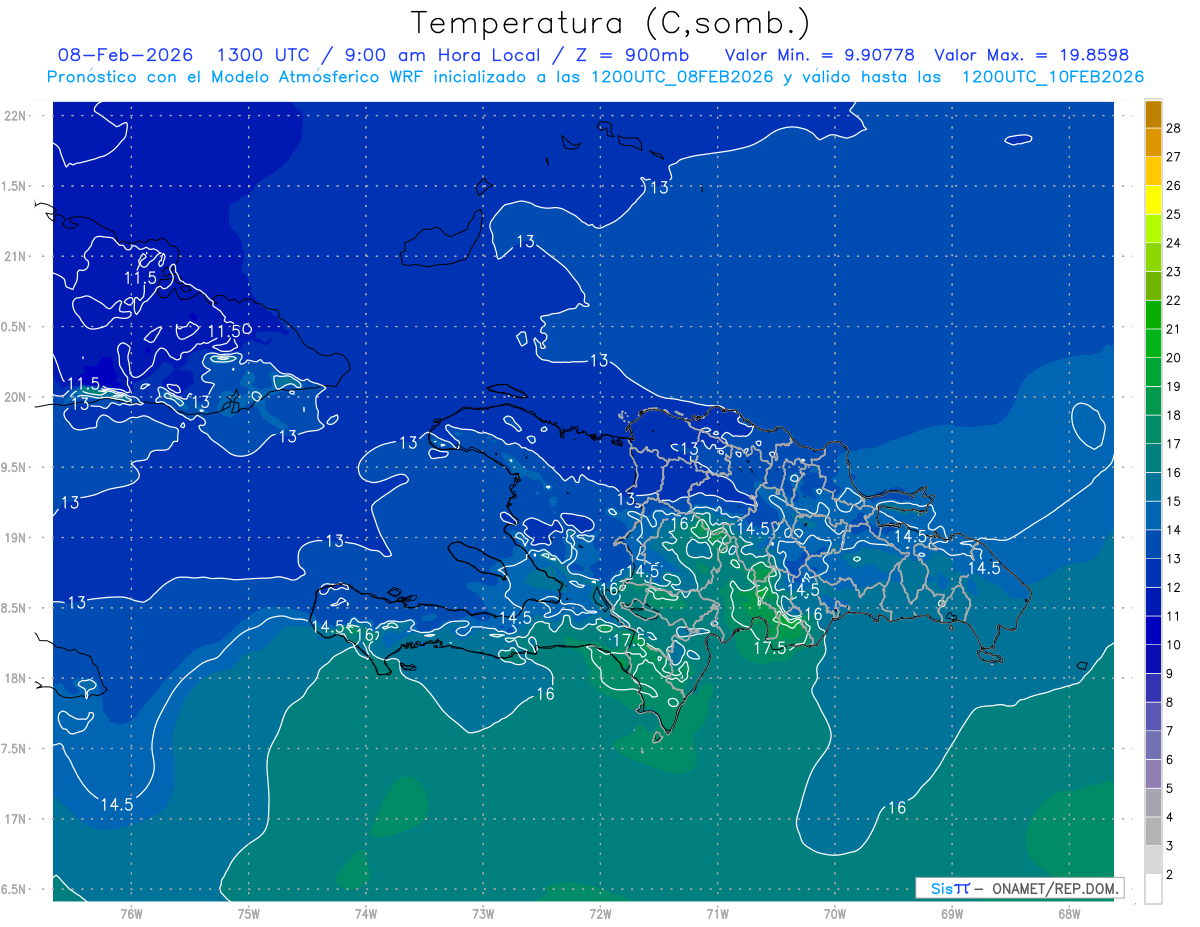Click the '4' color scale label
Viewport: 1200px width, 927px height.
pos(1170,817)
